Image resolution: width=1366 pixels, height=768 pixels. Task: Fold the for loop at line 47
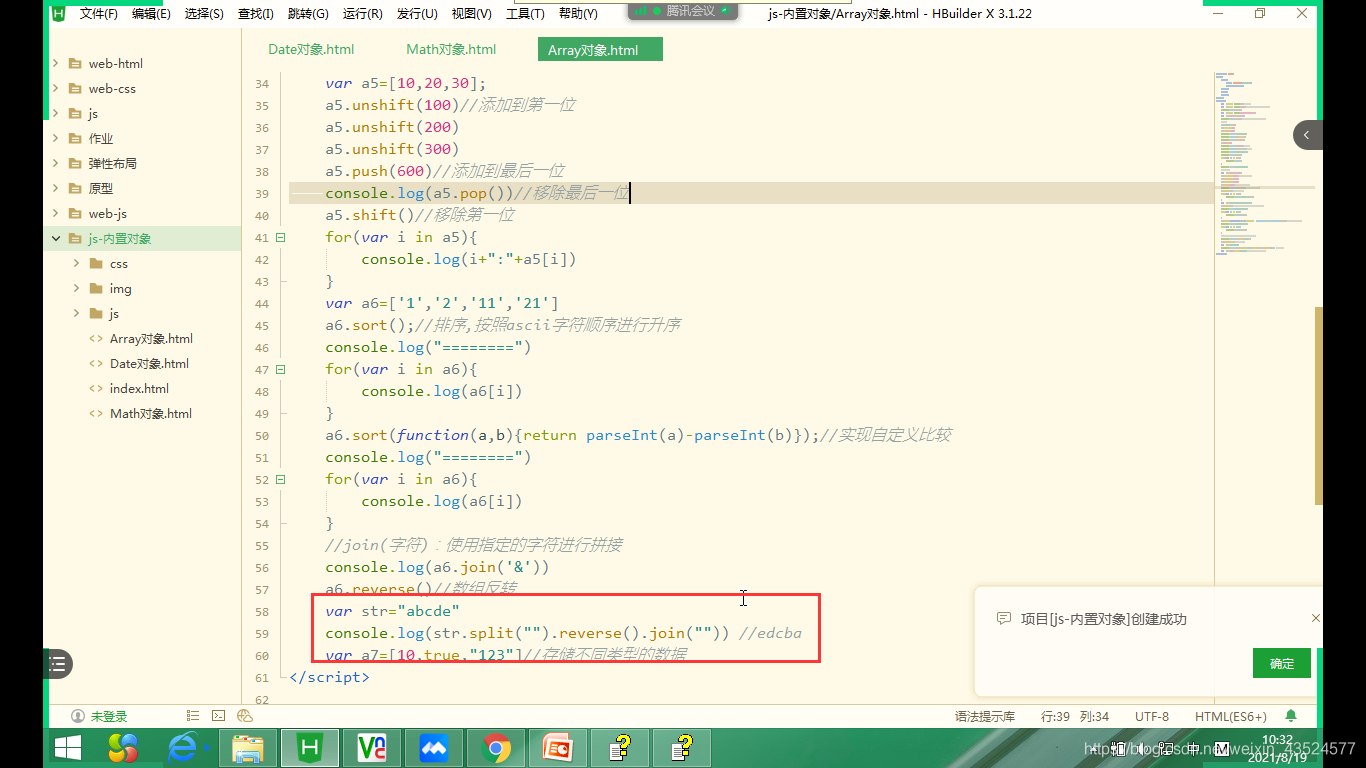point(280,369)
